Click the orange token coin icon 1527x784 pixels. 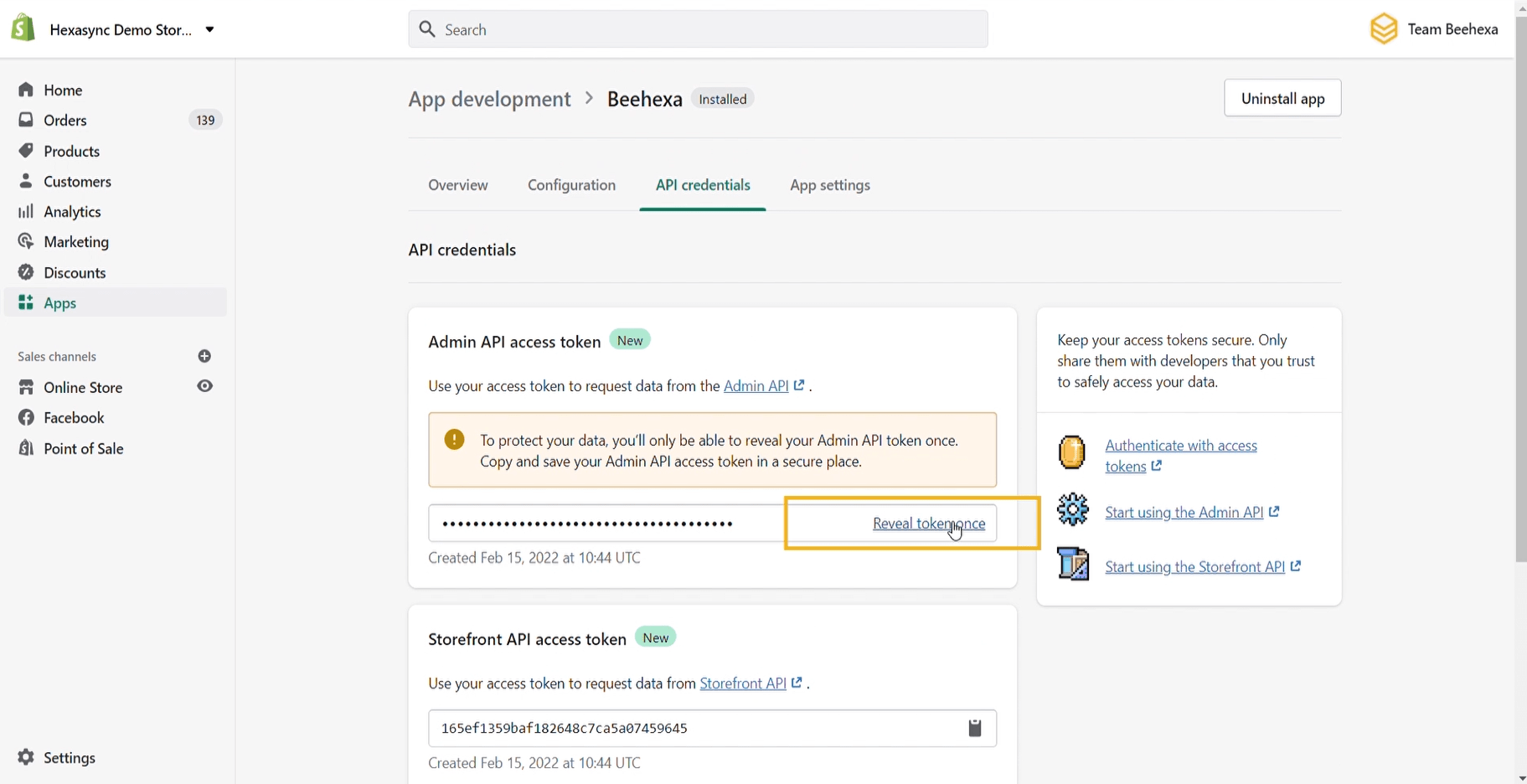1072,452
